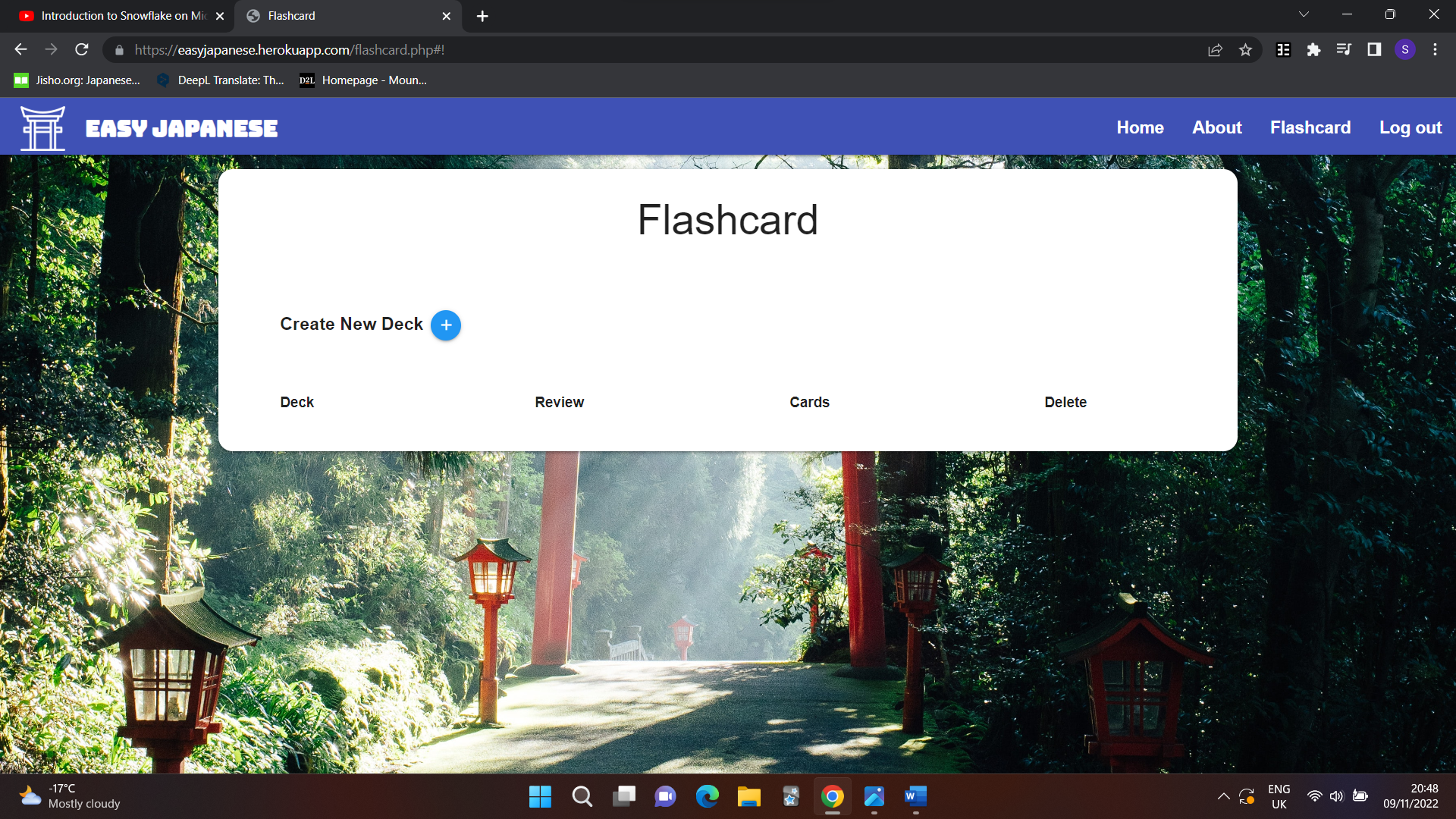Viewport: 1456px width, 819px height.
Task: Click the Easy Japanese torii gate logo
Action: (x=42, y=128)
